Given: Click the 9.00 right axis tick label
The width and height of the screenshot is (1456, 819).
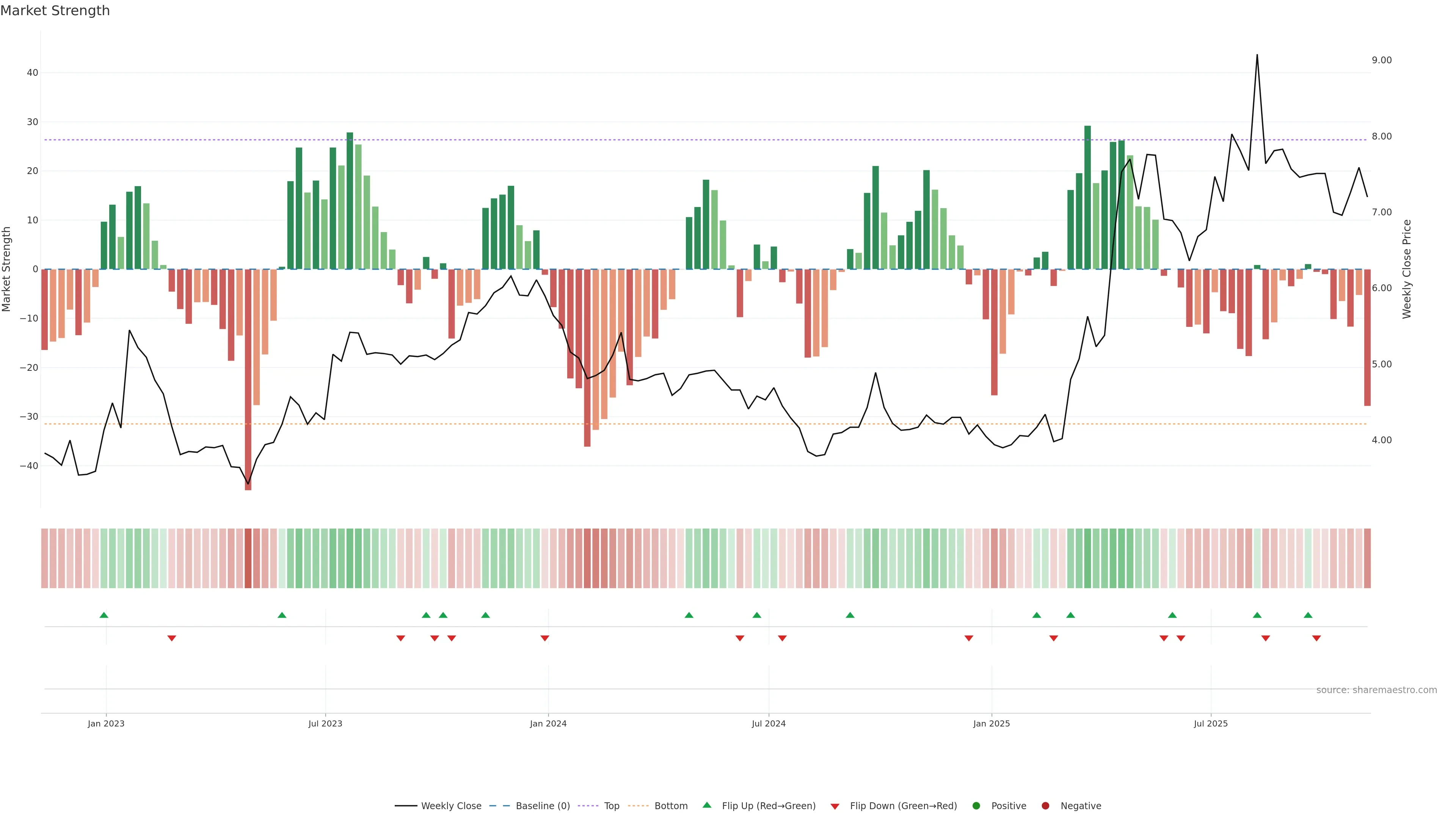Looking at the screenshot, I should tap(1381, 61).
